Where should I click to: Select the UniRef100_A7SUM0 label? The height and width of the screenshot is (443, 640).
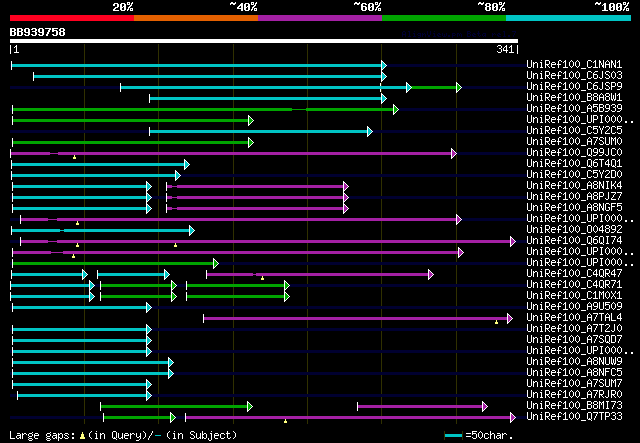(574, 141)
